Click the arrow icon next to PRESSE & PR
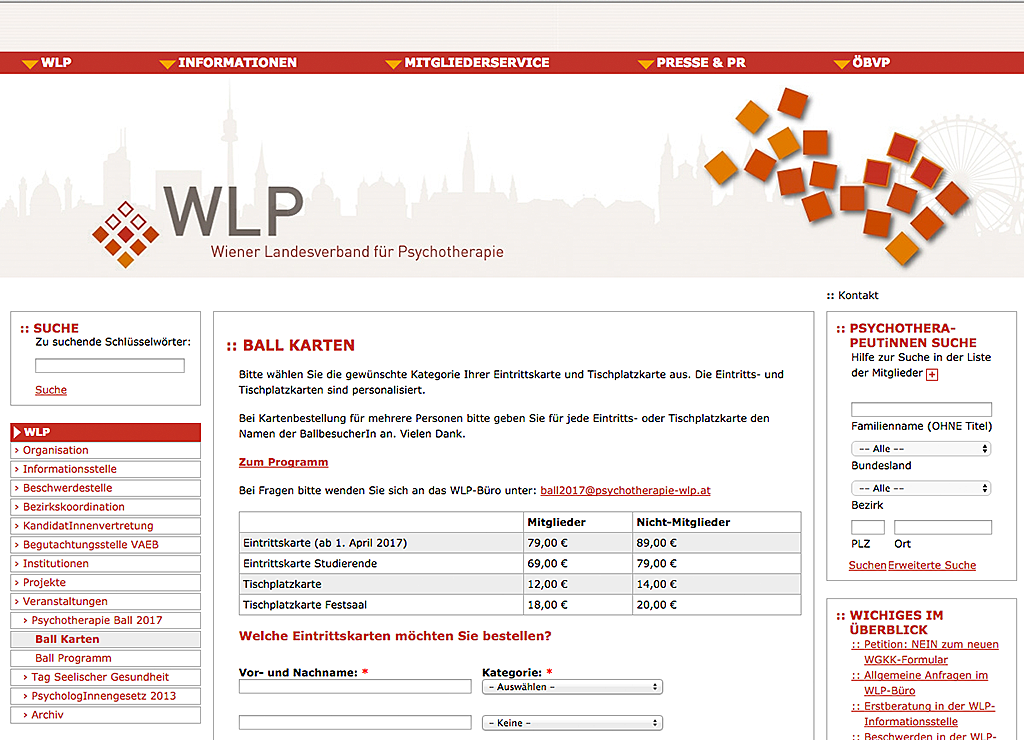The width and height of the screenshot is (1024, 740). pos(645,63)
